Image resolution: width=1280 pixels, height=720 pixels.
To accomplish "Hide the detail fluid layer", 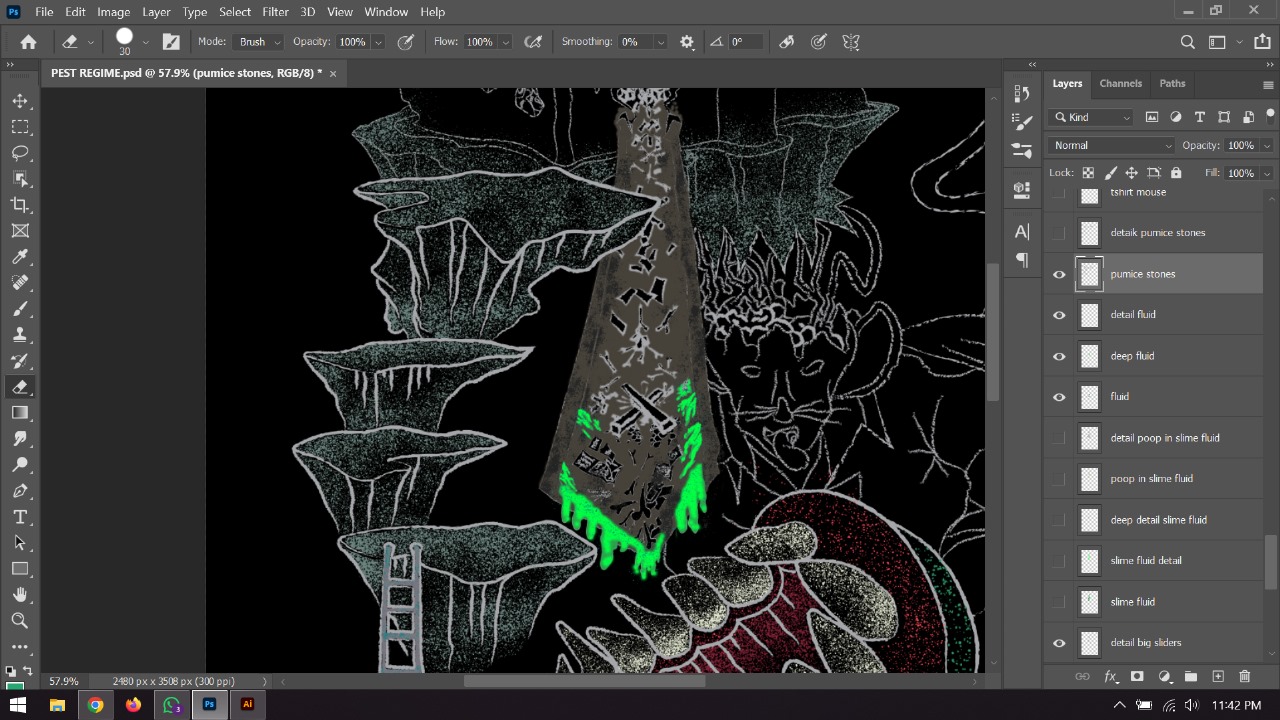I will 1059,315.
